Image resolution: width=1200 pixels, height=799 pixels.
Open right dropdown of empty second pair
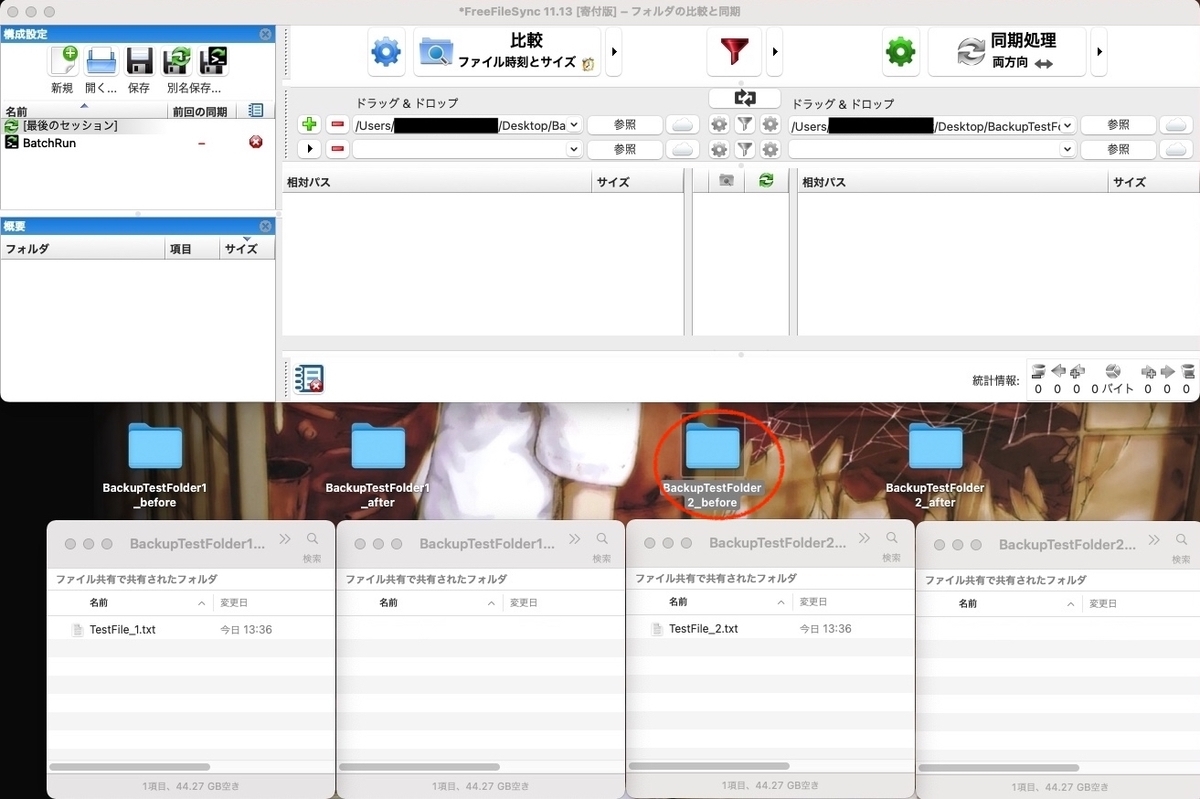click(x=1068, y=149)
